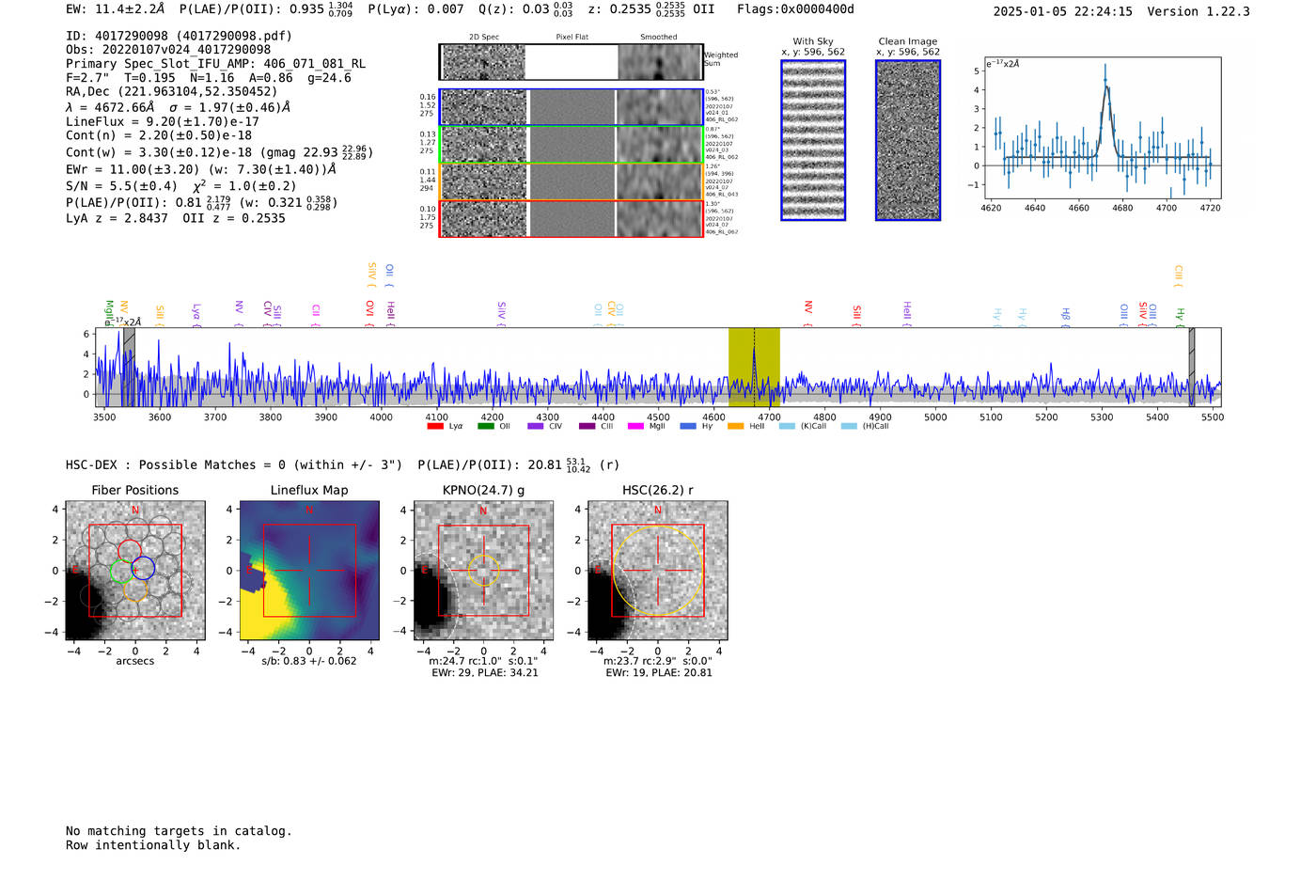Select the red-bordered fiber 2D spectrum row
Viewport: 1316px width, 896px height.
click(x=571, y=218)
